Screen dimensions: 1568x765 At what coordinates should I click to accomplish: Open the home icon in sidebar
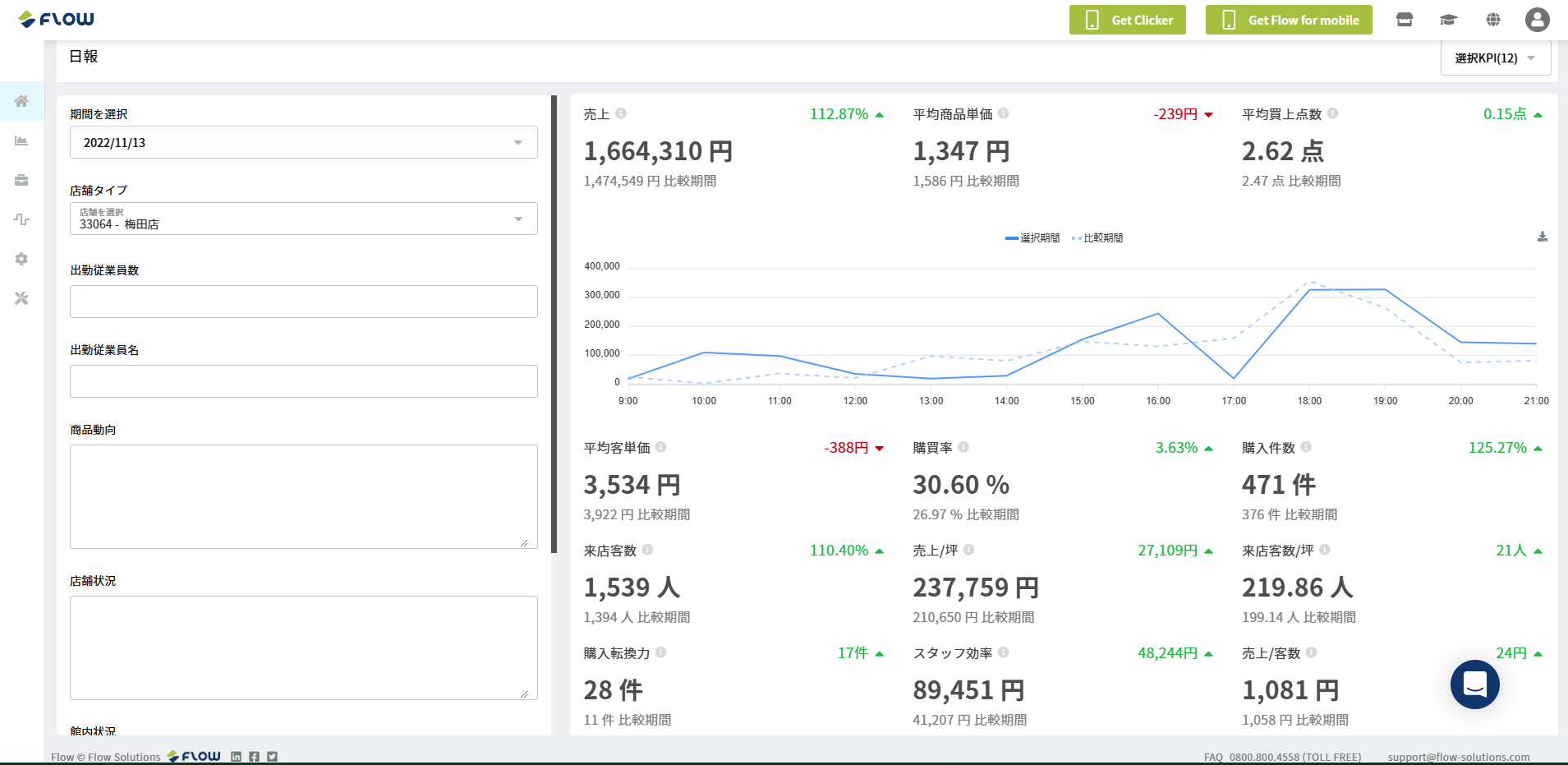(21, 101)
